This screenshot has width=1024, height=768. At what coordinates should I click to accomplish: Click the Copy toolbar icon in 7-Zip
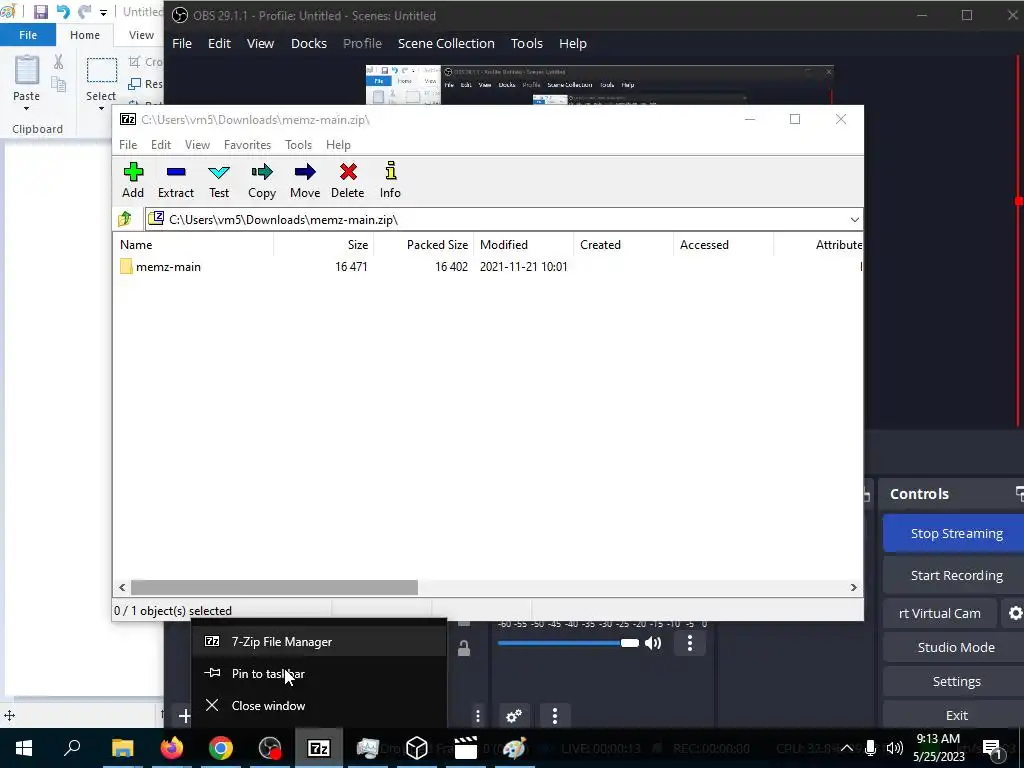(x=262, y=172)
